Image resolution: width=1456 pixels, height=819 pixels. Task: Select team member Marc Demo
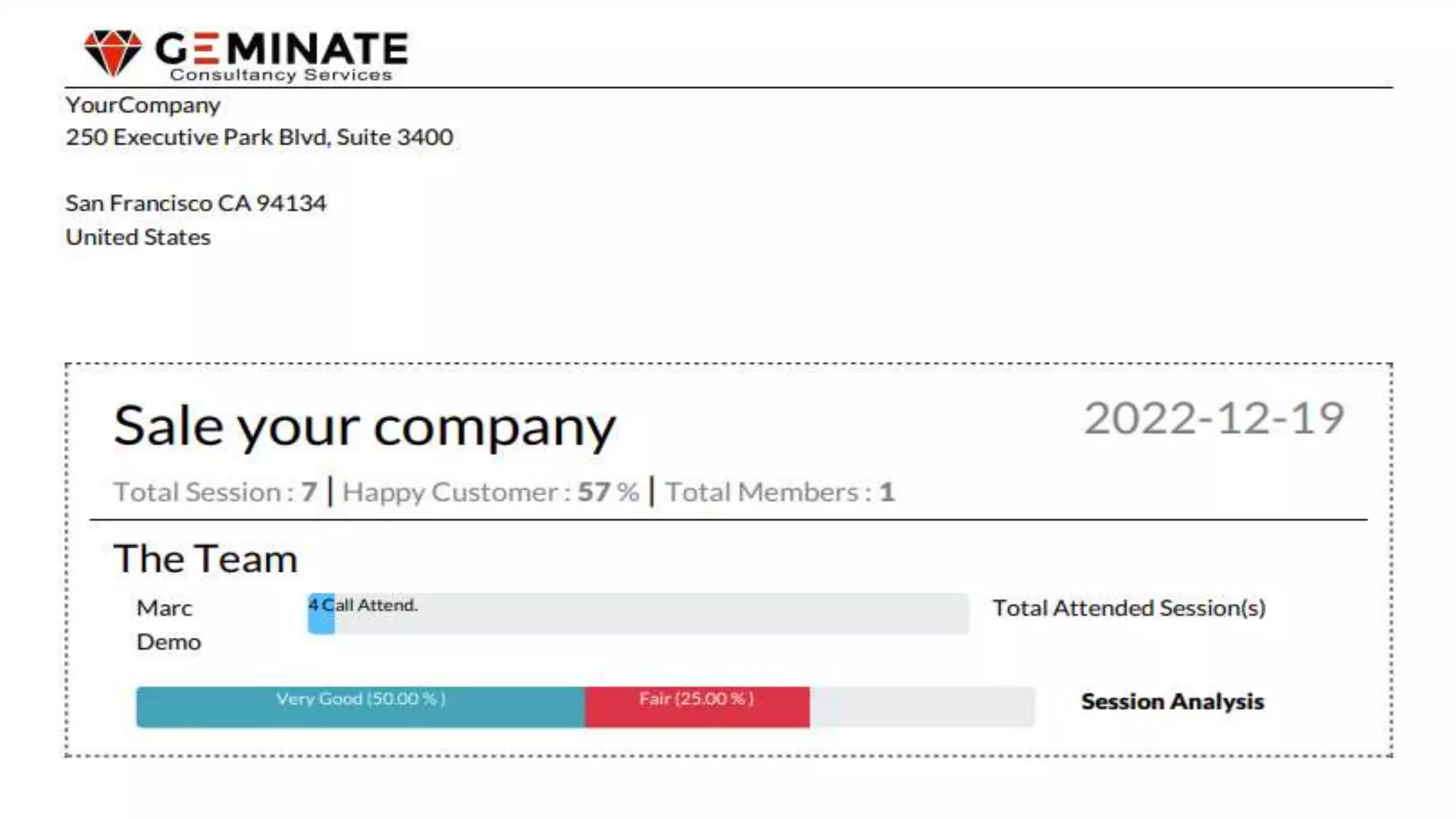coord(168,625)
